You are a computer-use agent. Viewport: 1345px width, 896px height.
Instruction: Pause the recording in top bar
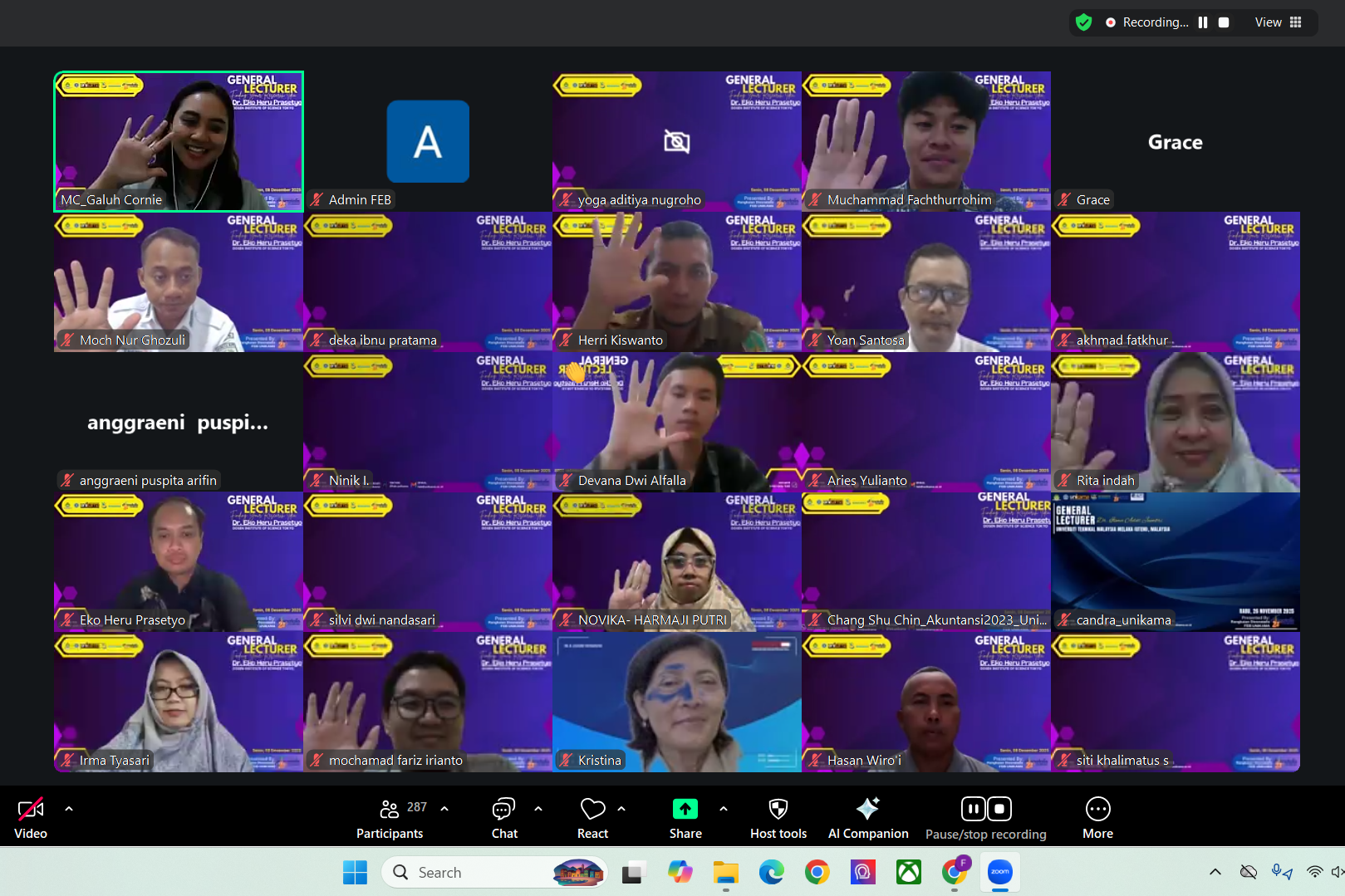pos(1202,22)
